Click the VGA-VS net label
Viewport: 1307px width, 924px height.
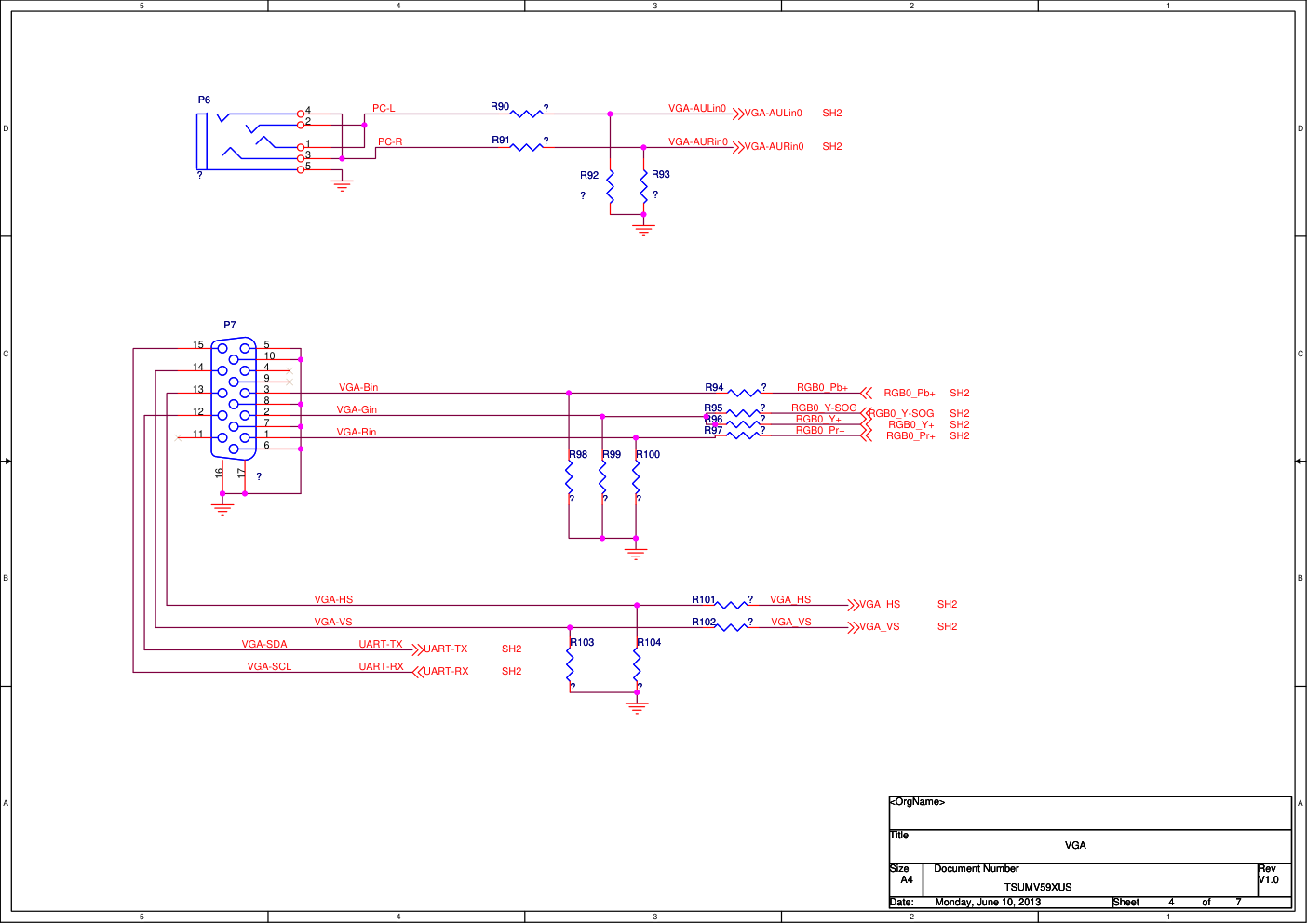click(x=333, y=623)
